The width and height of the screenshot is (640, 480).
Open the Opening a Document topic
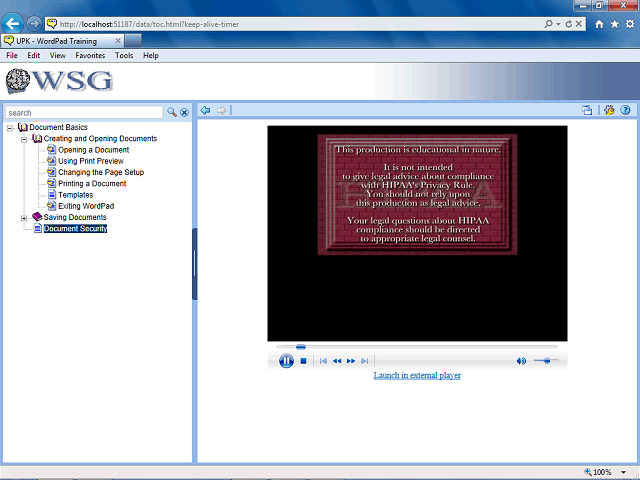93,150
